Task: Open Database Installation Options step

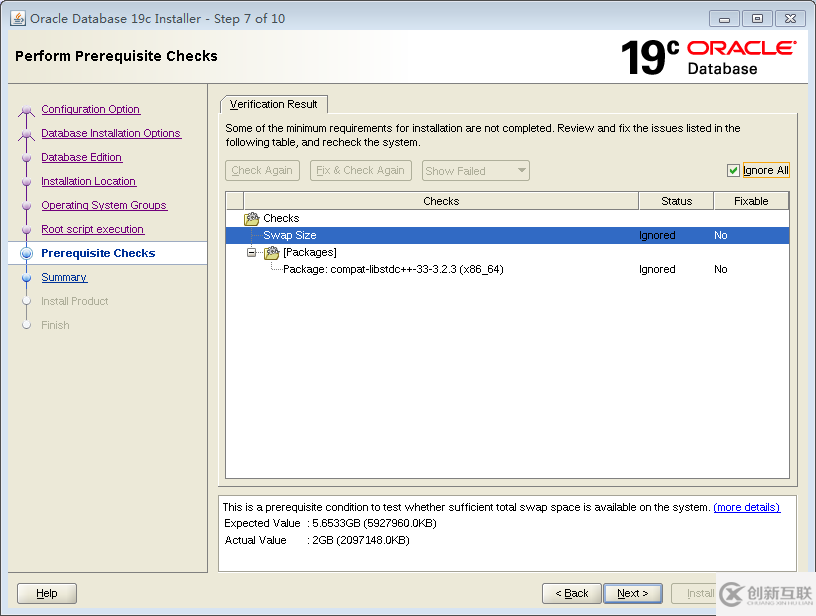Action: click(x=111, y=133)
